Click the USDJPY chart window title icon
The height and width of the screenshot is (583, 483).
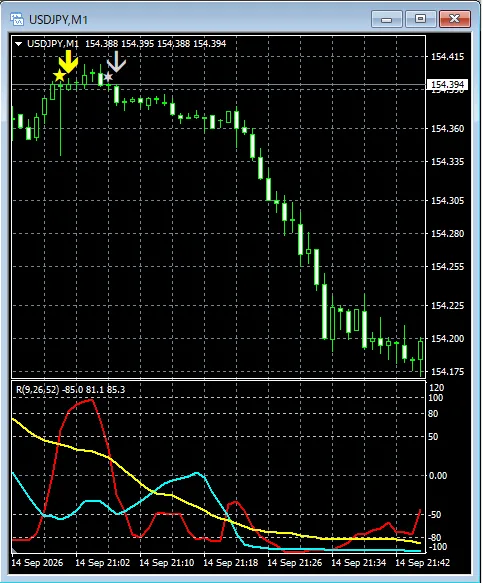coord(17,19)
